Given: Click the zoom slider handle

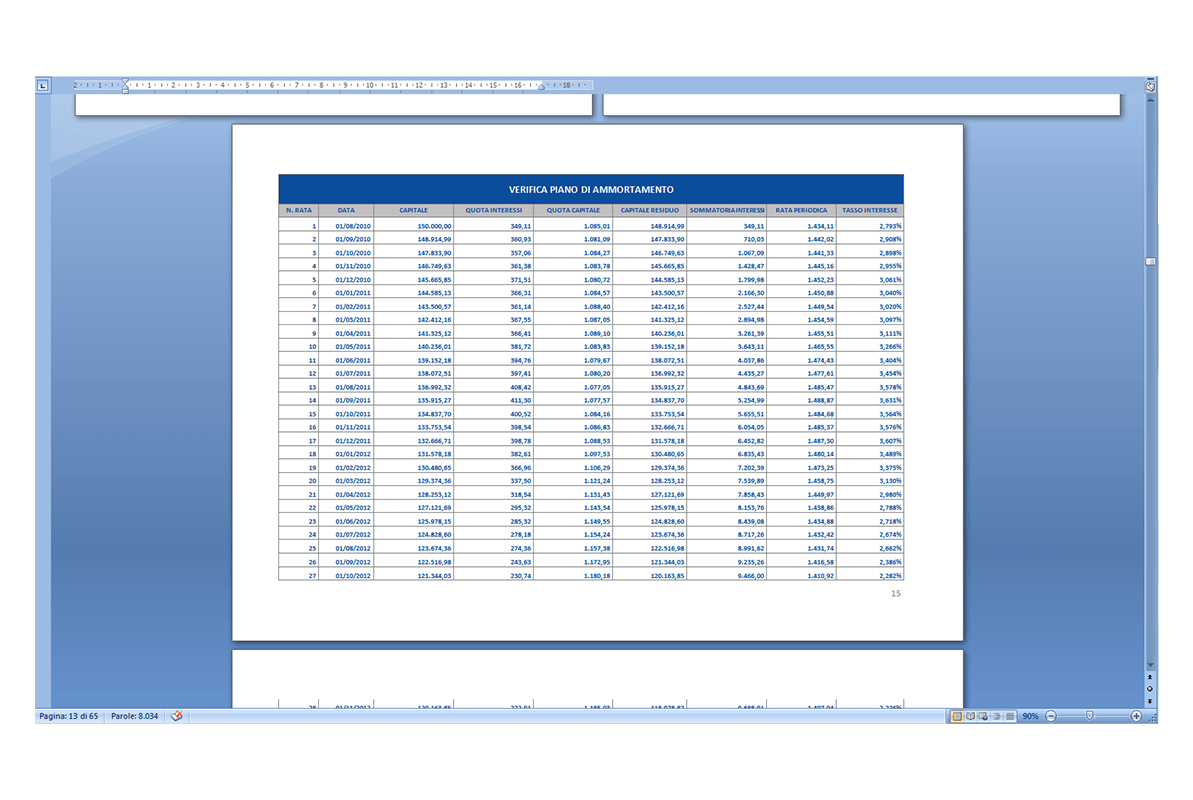Looking at the screenshot, I should [1090, 716].
